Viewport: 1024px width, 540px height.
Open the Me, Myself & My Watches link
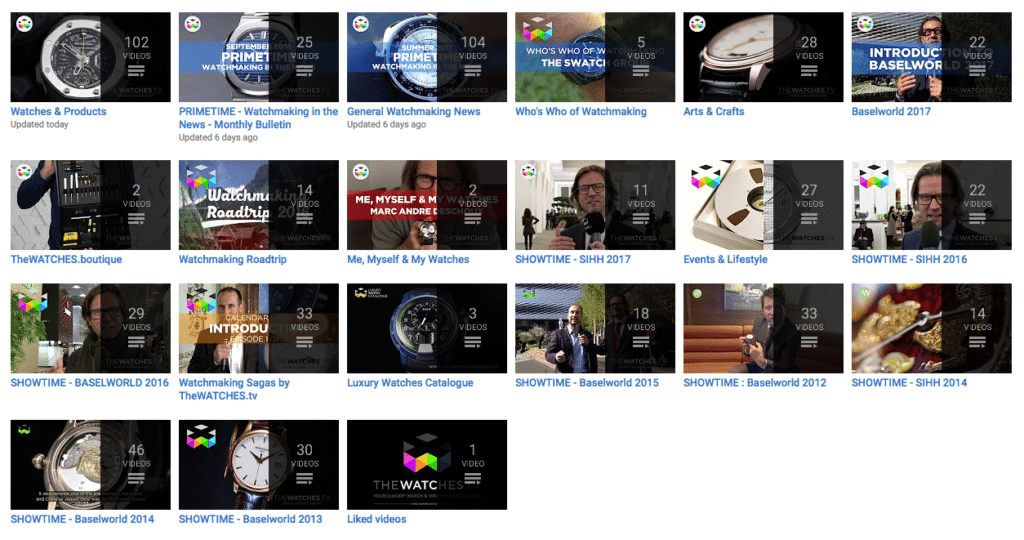(x=408, y=259)
